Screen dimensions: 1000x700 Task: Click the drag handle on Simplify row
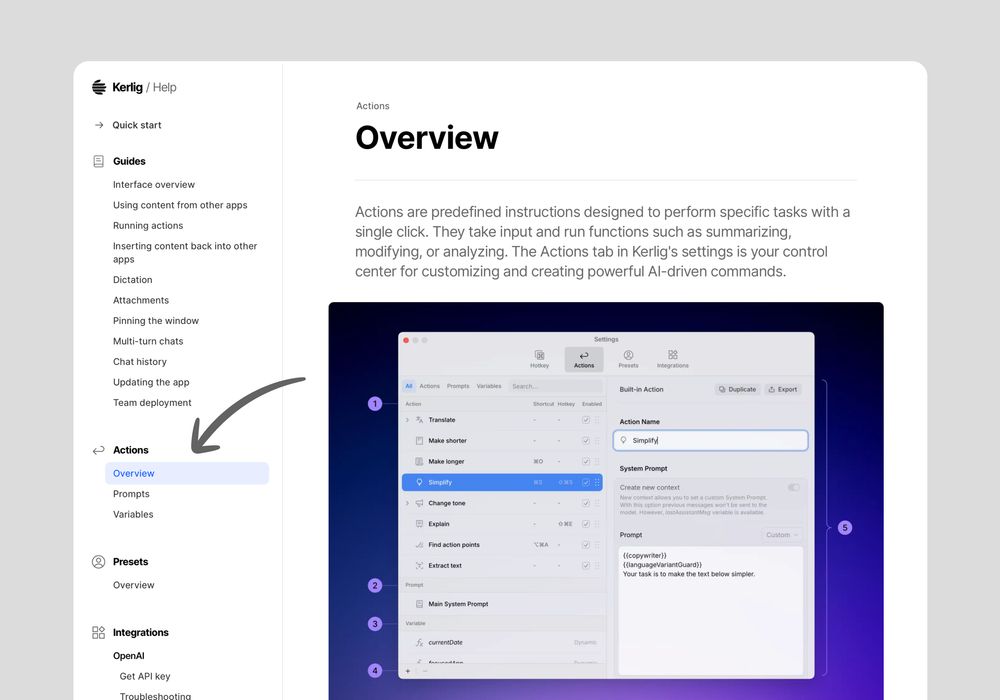coord(598,483)
